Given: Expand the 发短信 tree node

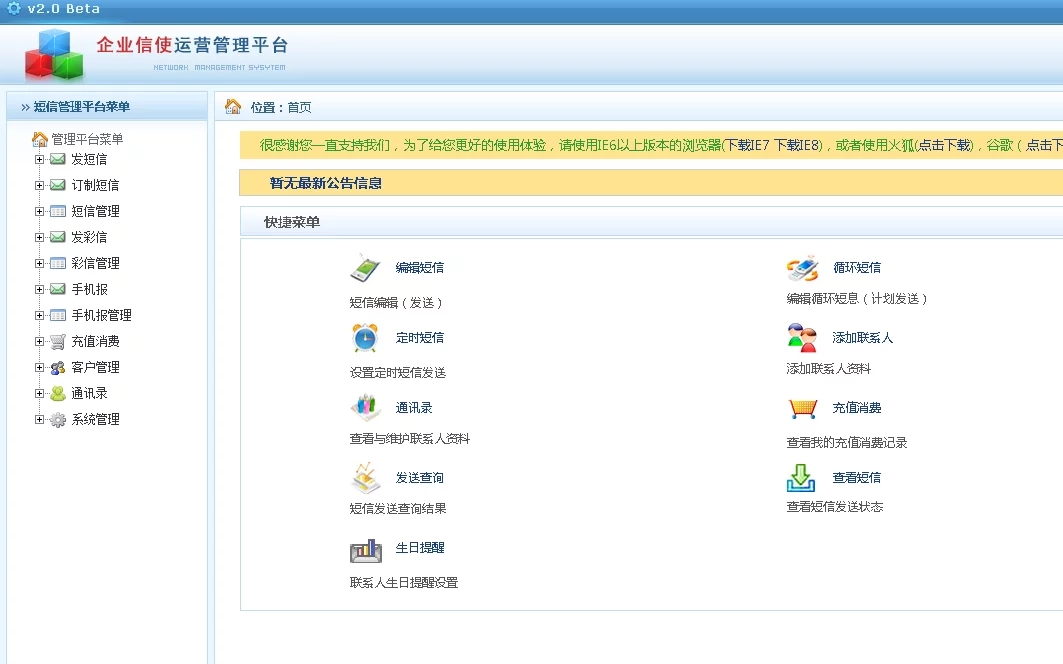Looking at the screenshot, I should click(x=40, y=159).
